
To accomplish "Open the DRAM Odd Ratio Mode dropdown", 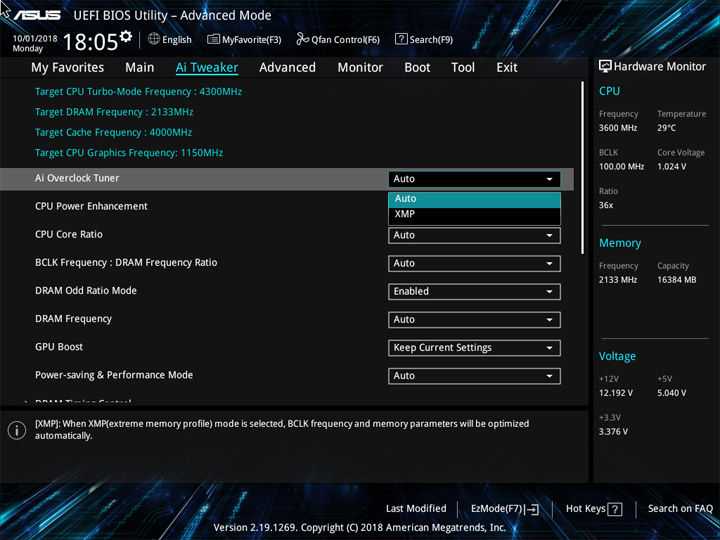I will click(474, 292).
